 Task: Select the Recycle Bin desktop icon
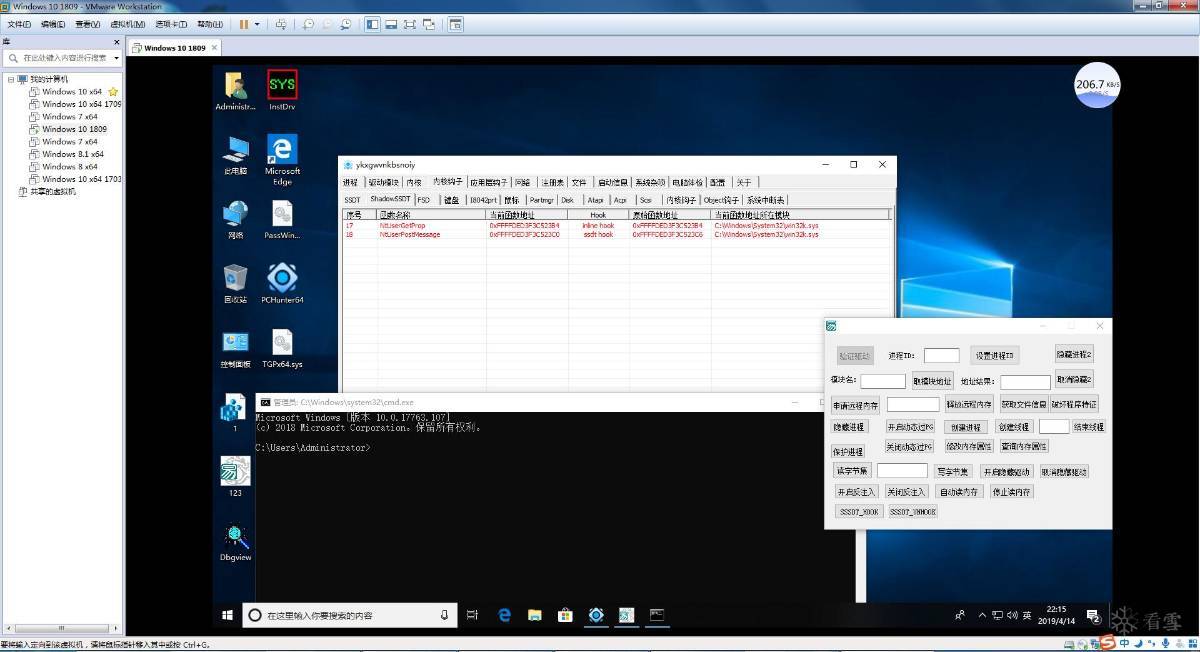point(236,283)
